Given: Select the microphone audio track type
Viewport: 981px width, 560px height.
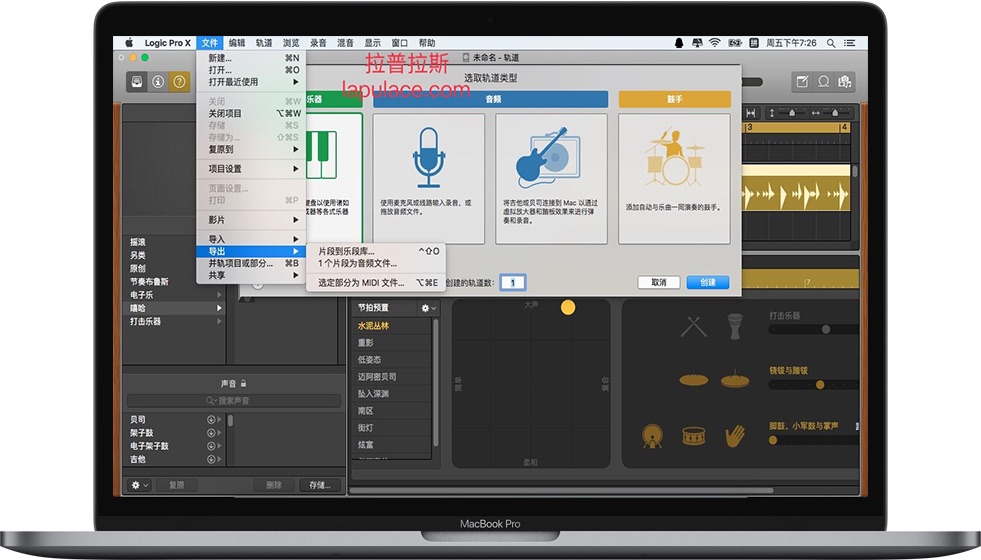Looking at the screenshot, I should (x=429, y=179).
